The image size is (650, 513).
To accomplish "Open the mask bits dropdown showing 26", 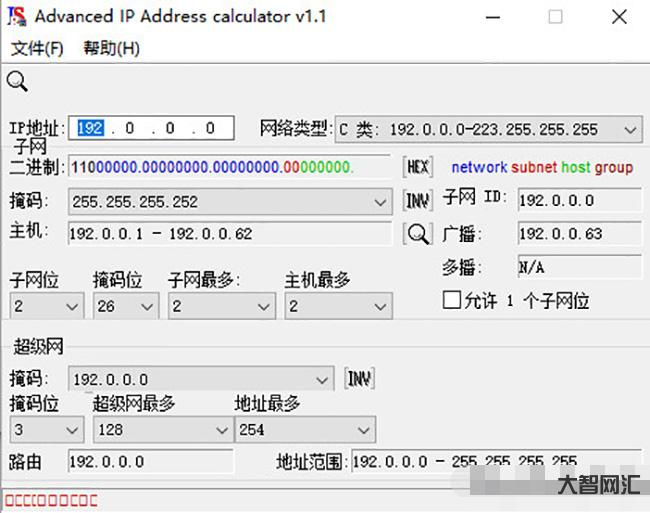I will 148,306.
